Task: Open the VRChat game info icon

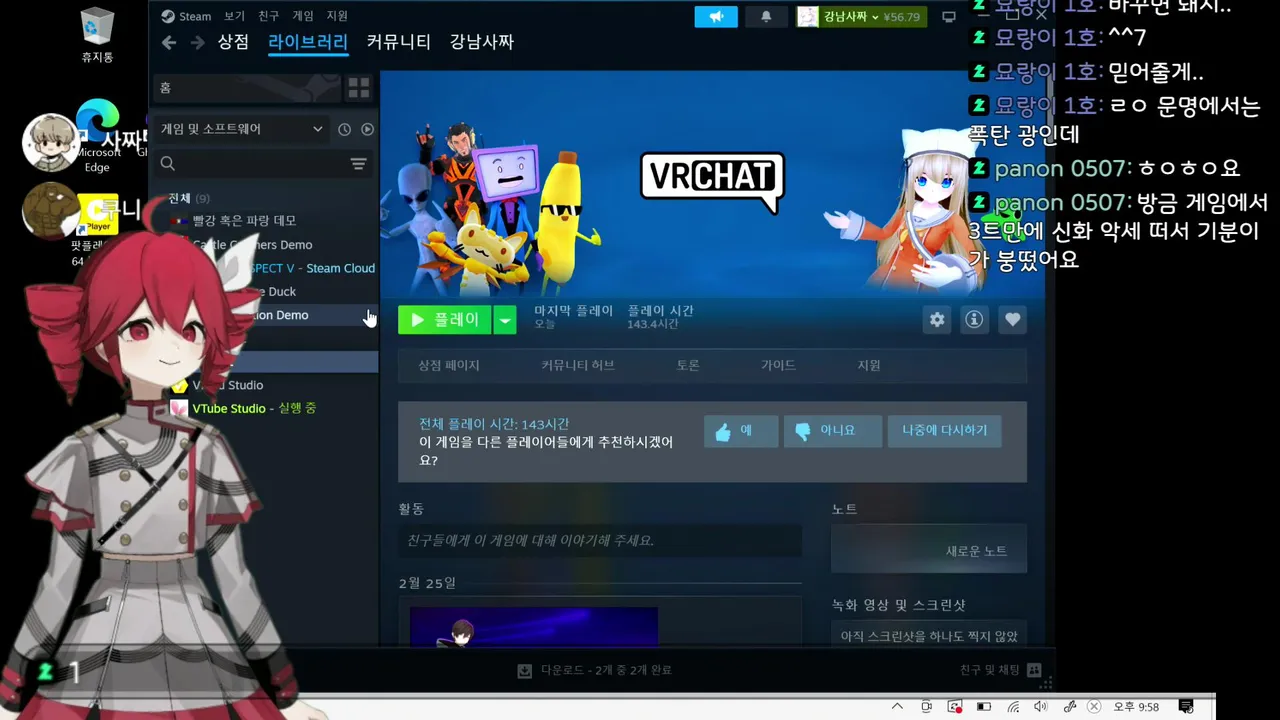Action: click(974, 320)
